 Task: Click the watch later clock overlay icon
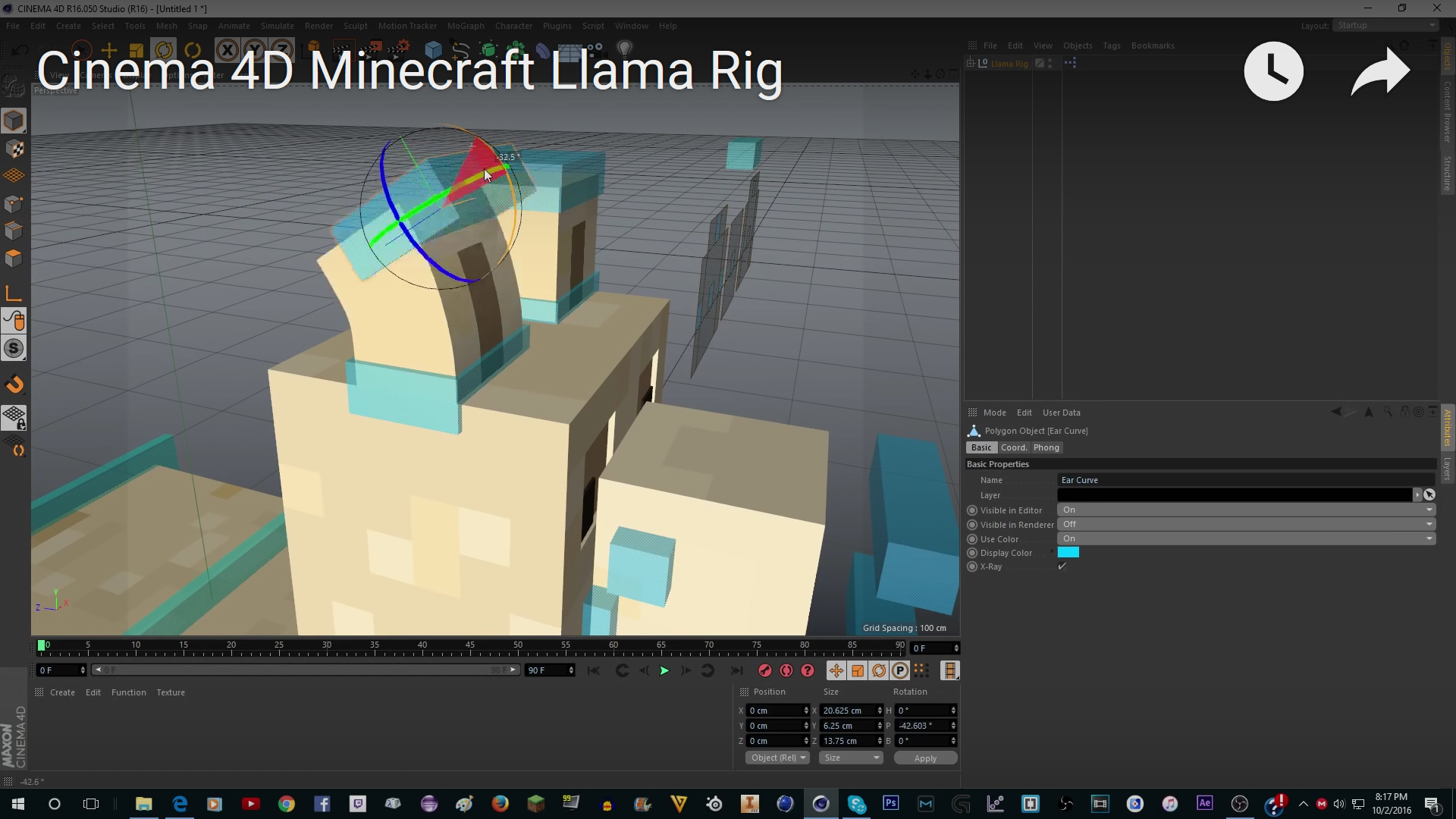click(x=1273, y=71)
